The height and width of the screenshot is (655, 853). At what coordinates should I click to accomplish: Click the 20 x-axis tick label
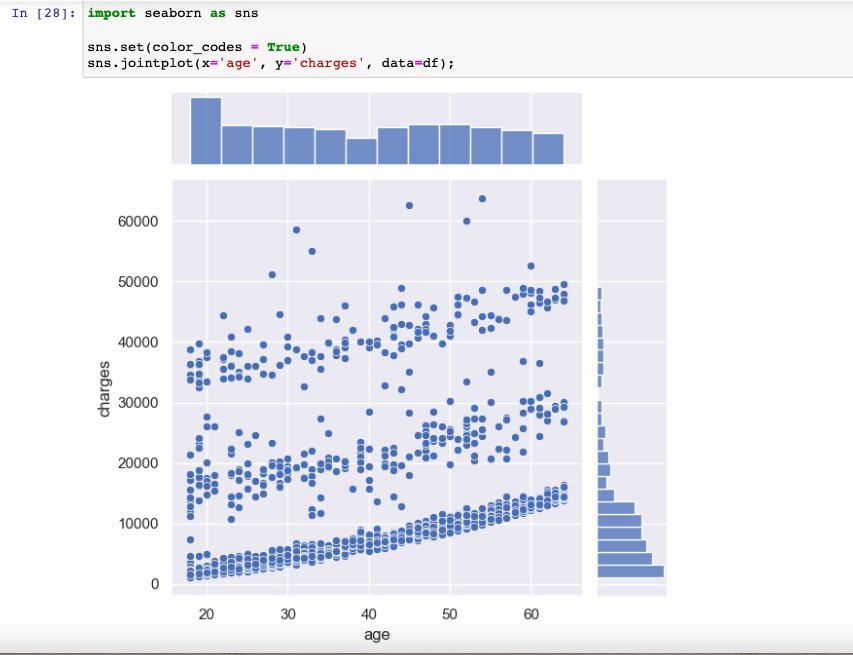pyautogui.click(x=206, y=614)
